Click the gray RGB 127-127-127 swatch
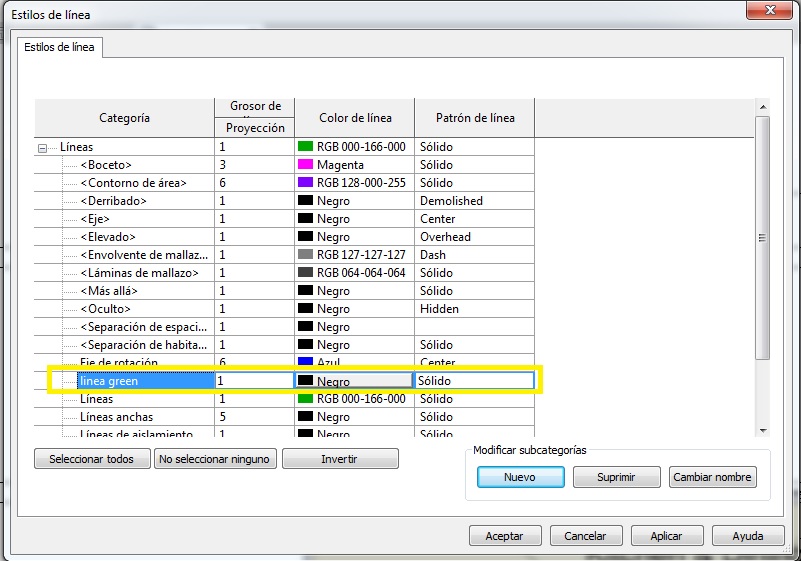This screenshot has height=561, width=801. (306, 255)
